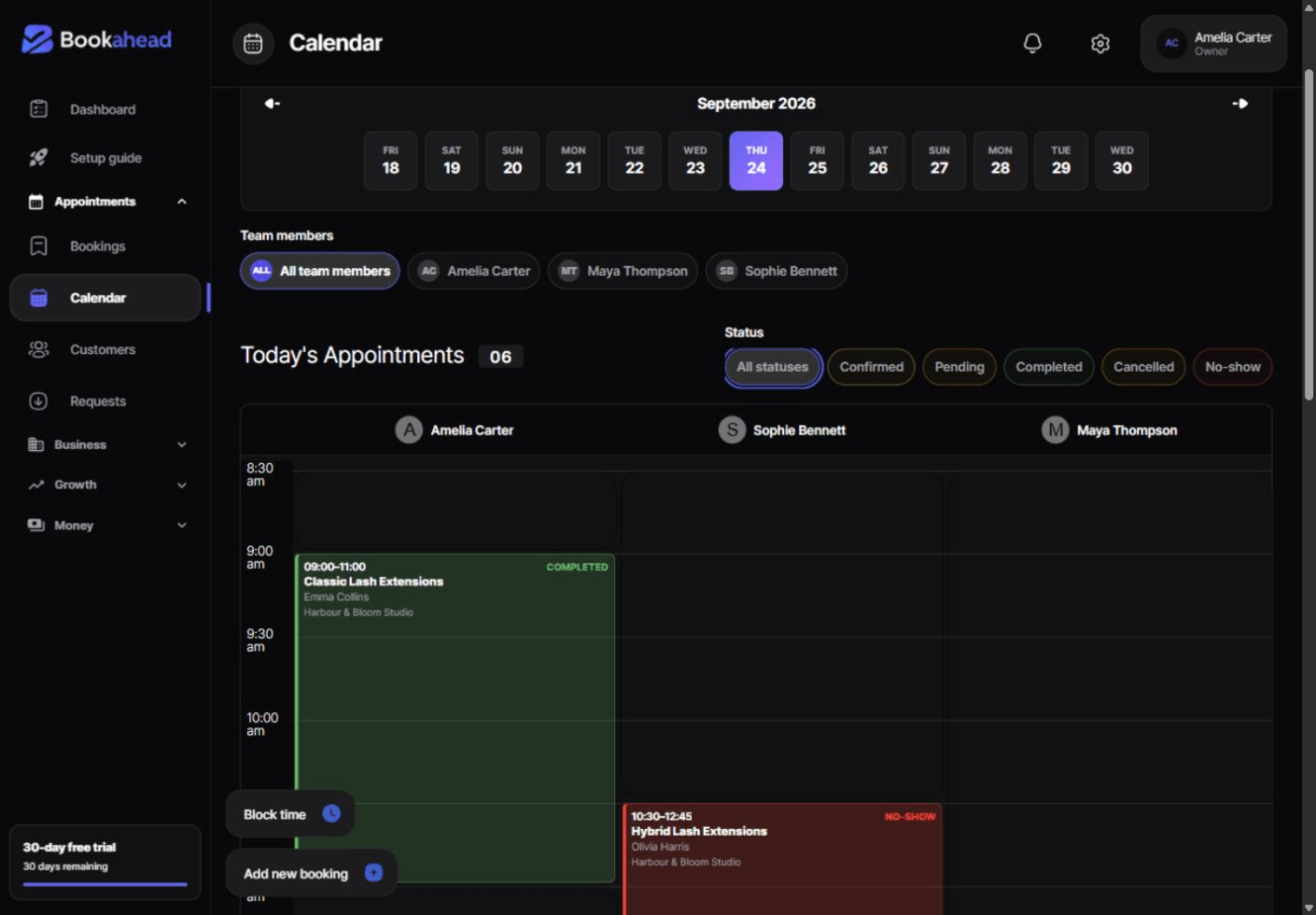Image resolution: width=1316 pixels, height=915 pixels.
Task: Show No-show status appointments
Action: (x=1232, y=367)
